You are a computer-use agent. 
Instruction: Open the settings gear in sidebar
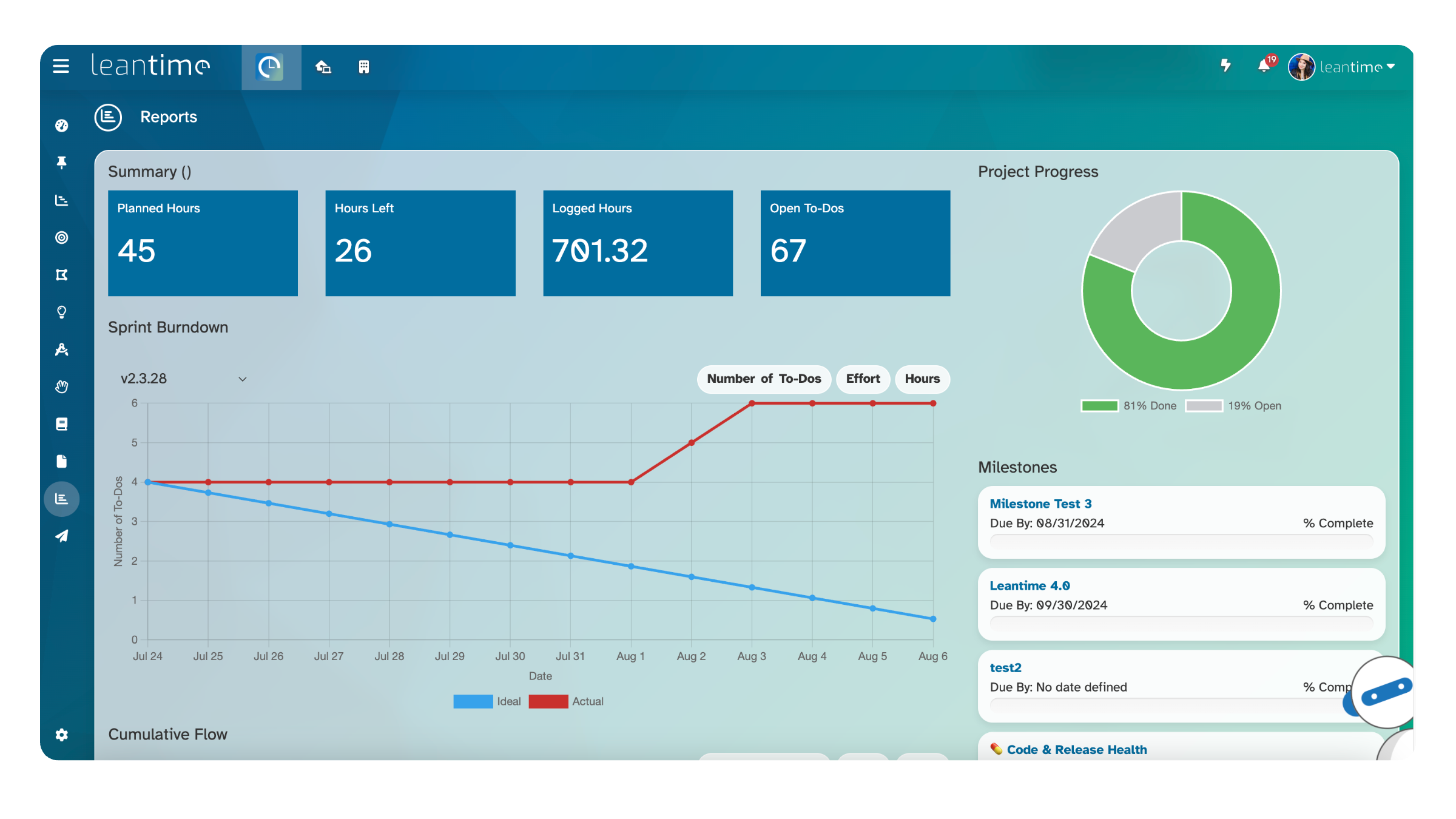pos(61,735)
